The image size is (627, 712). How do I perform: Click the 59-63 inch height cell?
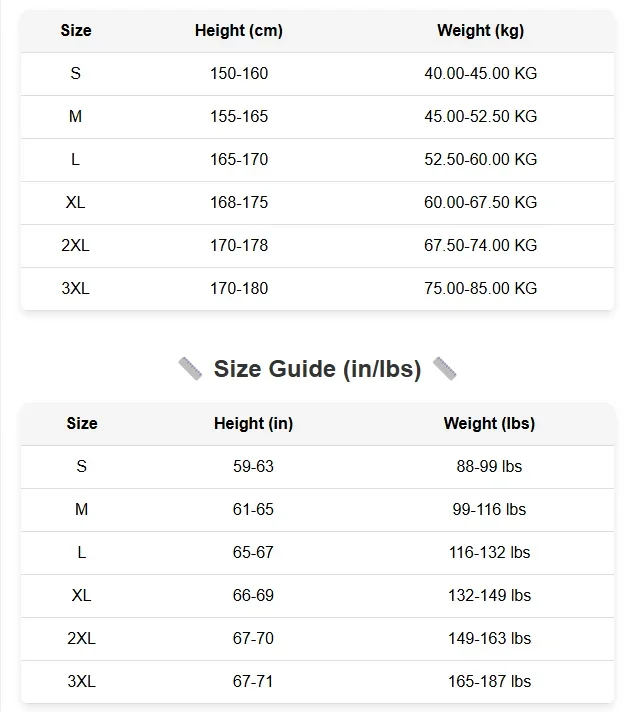tap(253, 467)
